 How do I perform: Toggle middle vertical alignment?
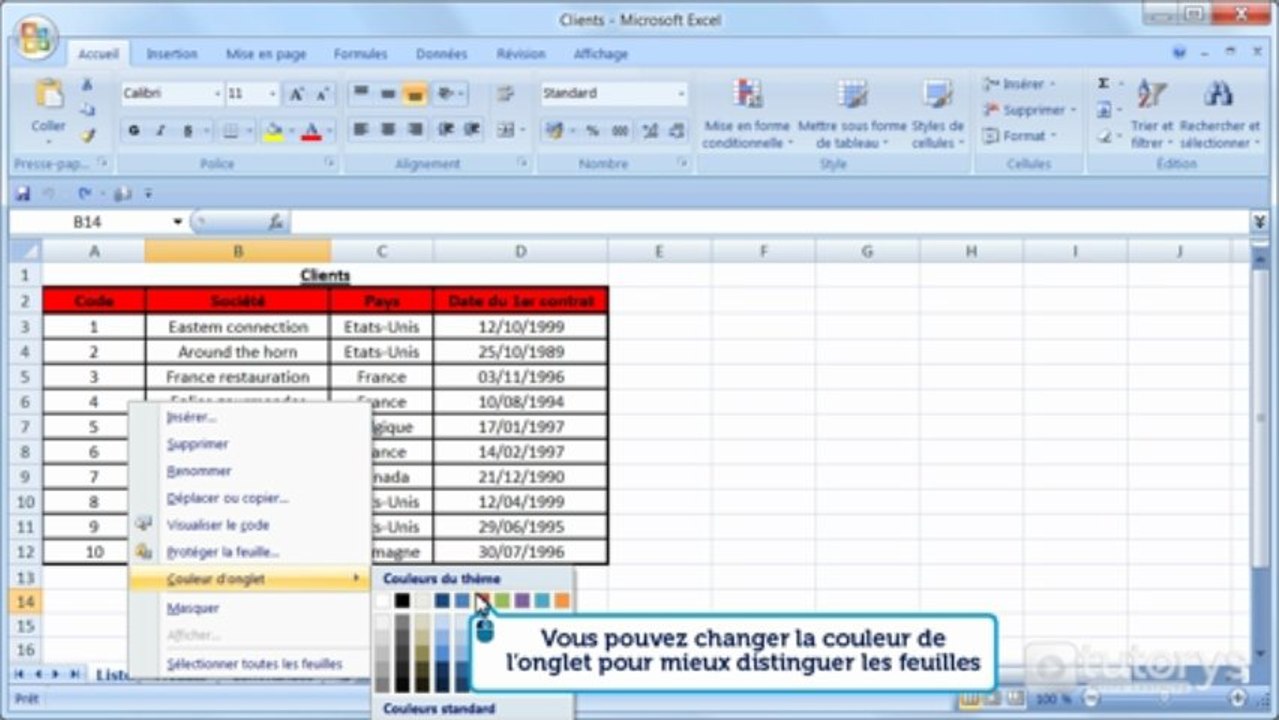click(387, 94)
